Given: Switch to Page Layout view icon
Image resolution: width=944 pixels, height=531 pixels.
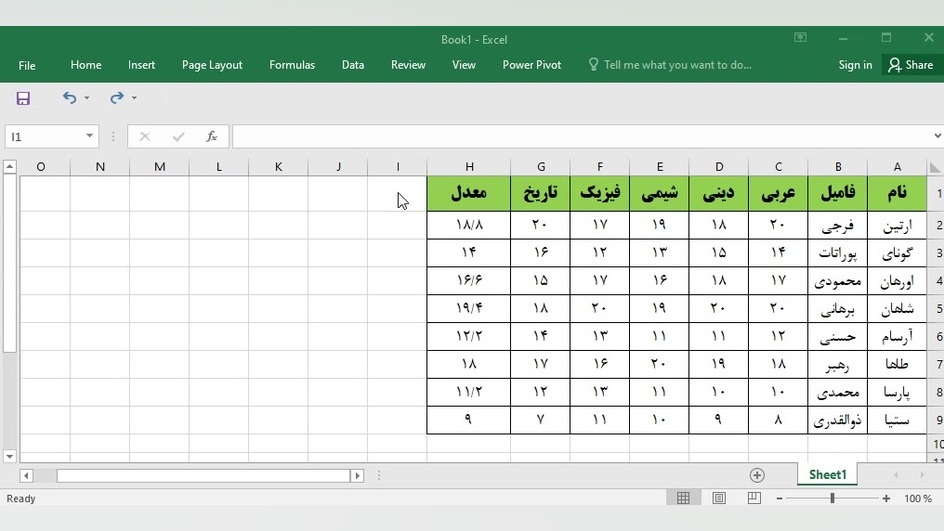Looking at the screenshot, I should coord(719,498).
